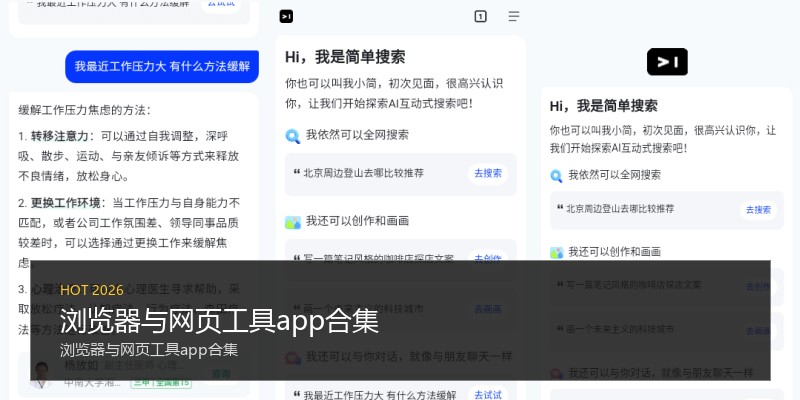
Task: Click heading Hi，我是简单搜索 in middle phone
Action: 345,57
